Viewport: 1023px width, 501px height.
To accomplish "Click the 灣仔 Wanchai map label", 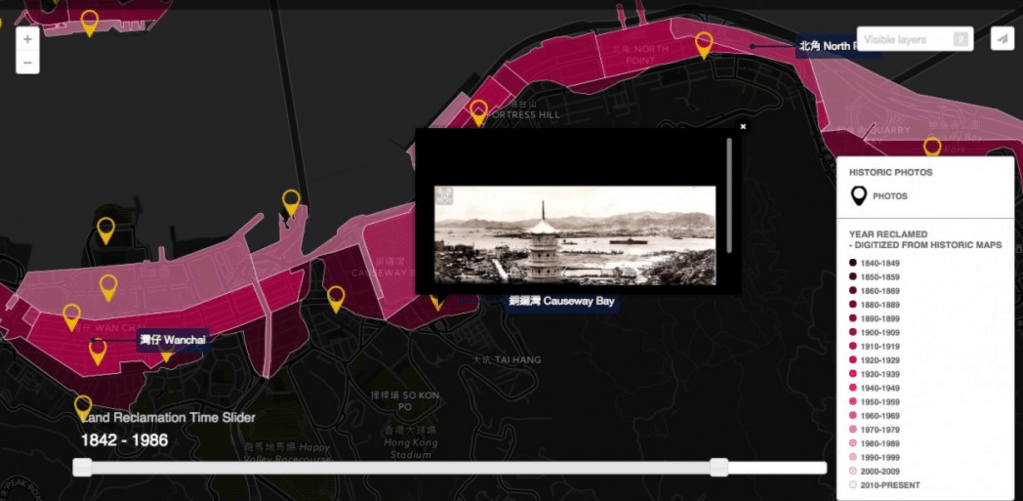I will pyautogui.click(x=171, y=339).
